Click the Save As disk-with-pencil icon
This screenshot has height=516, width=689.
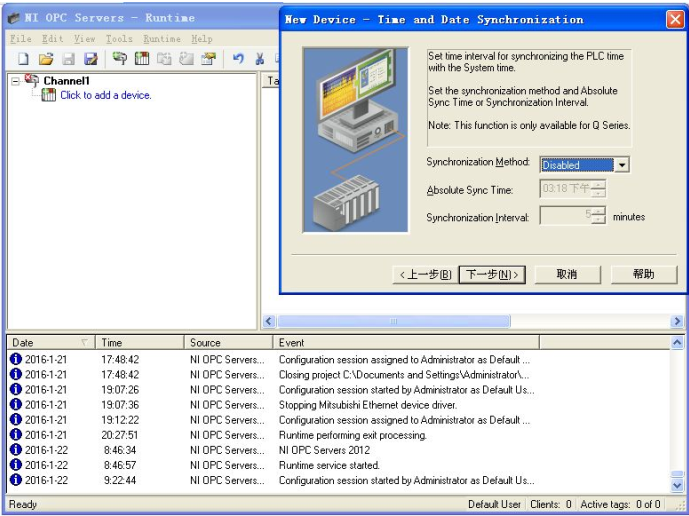[x=91, y=58]
